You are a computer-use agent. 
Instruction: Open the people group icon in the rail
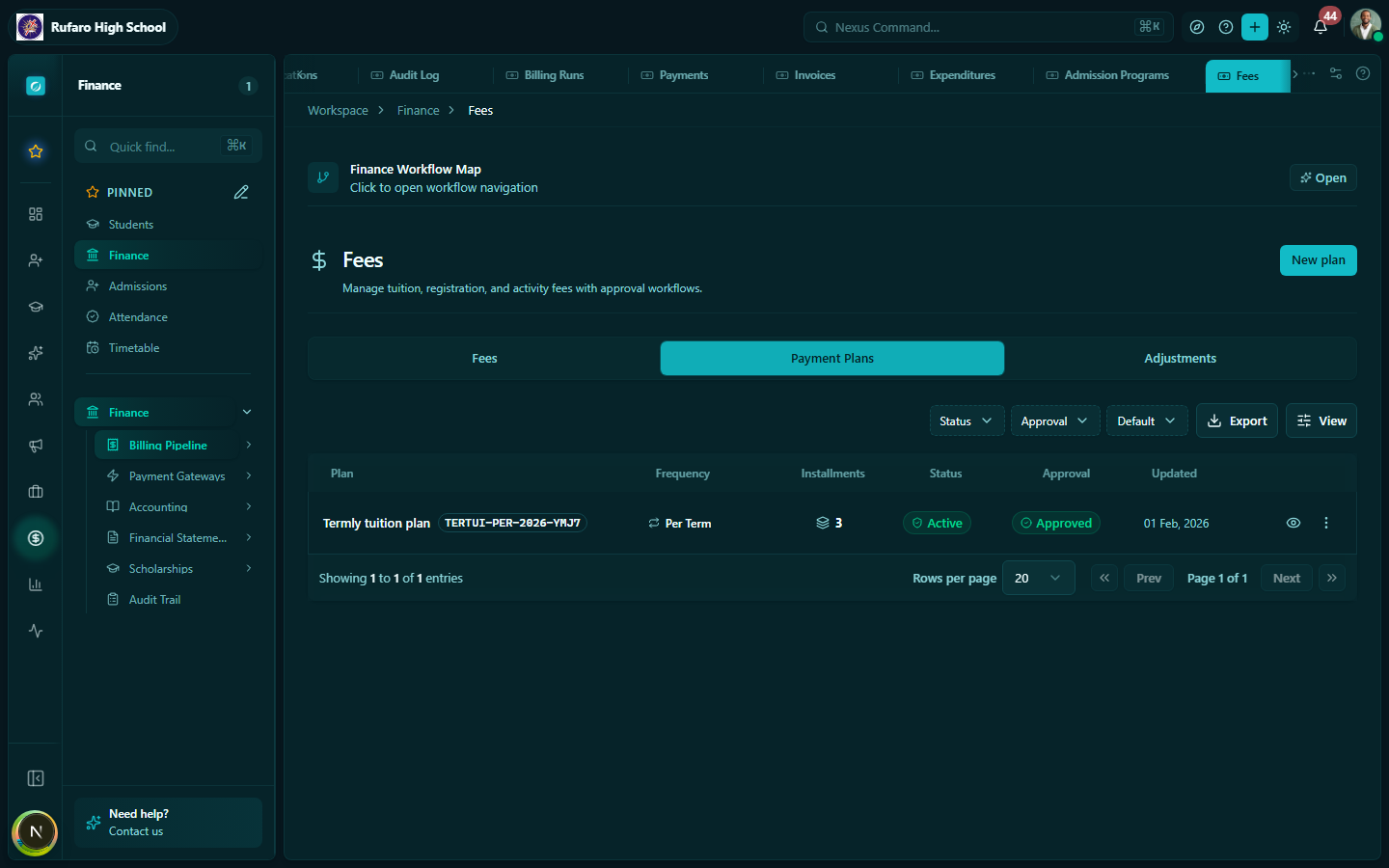(x=36, y=399)
